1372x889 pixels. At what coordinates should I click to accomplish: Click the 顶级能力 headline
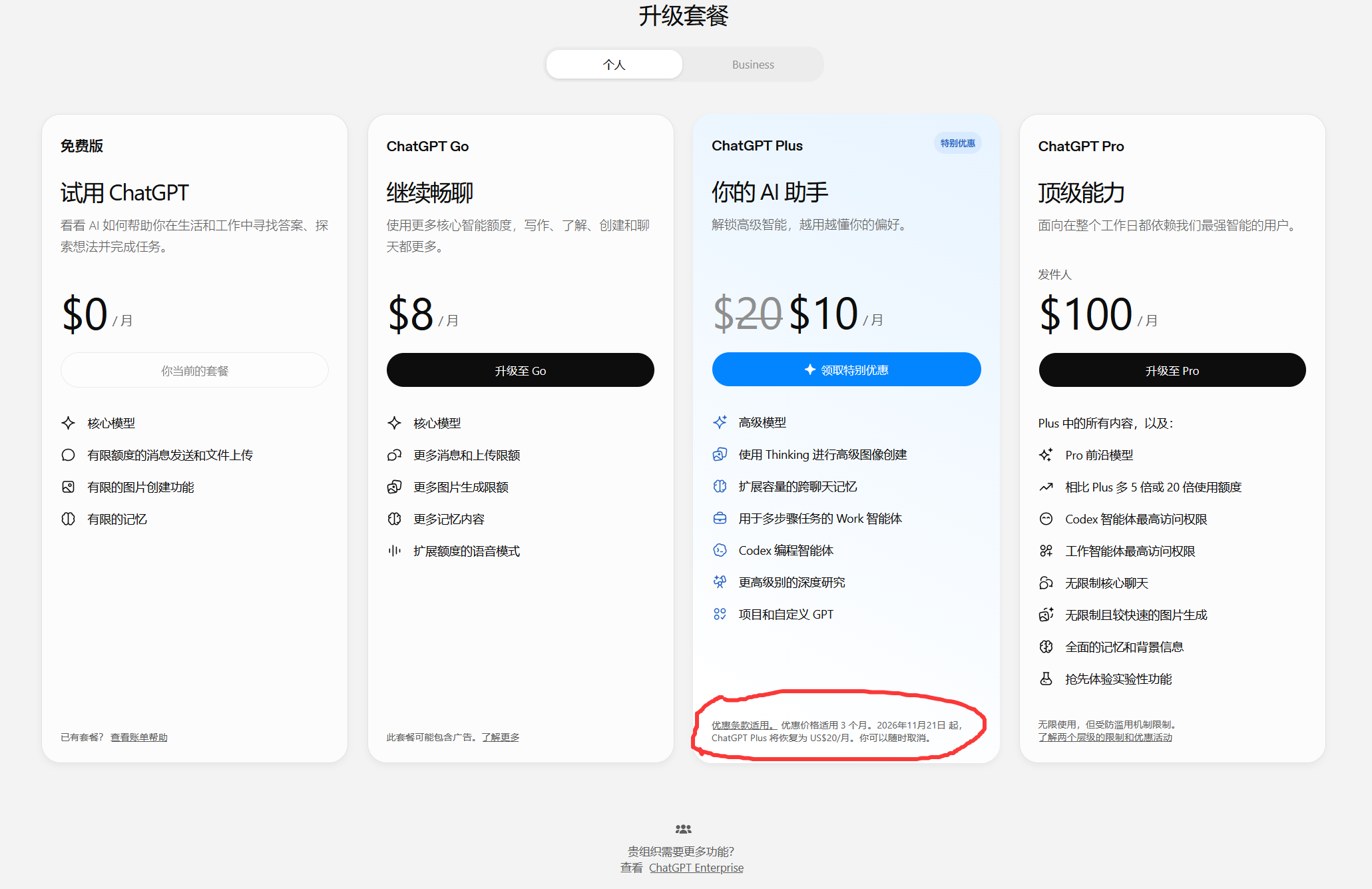click(x=1082, y=192)
